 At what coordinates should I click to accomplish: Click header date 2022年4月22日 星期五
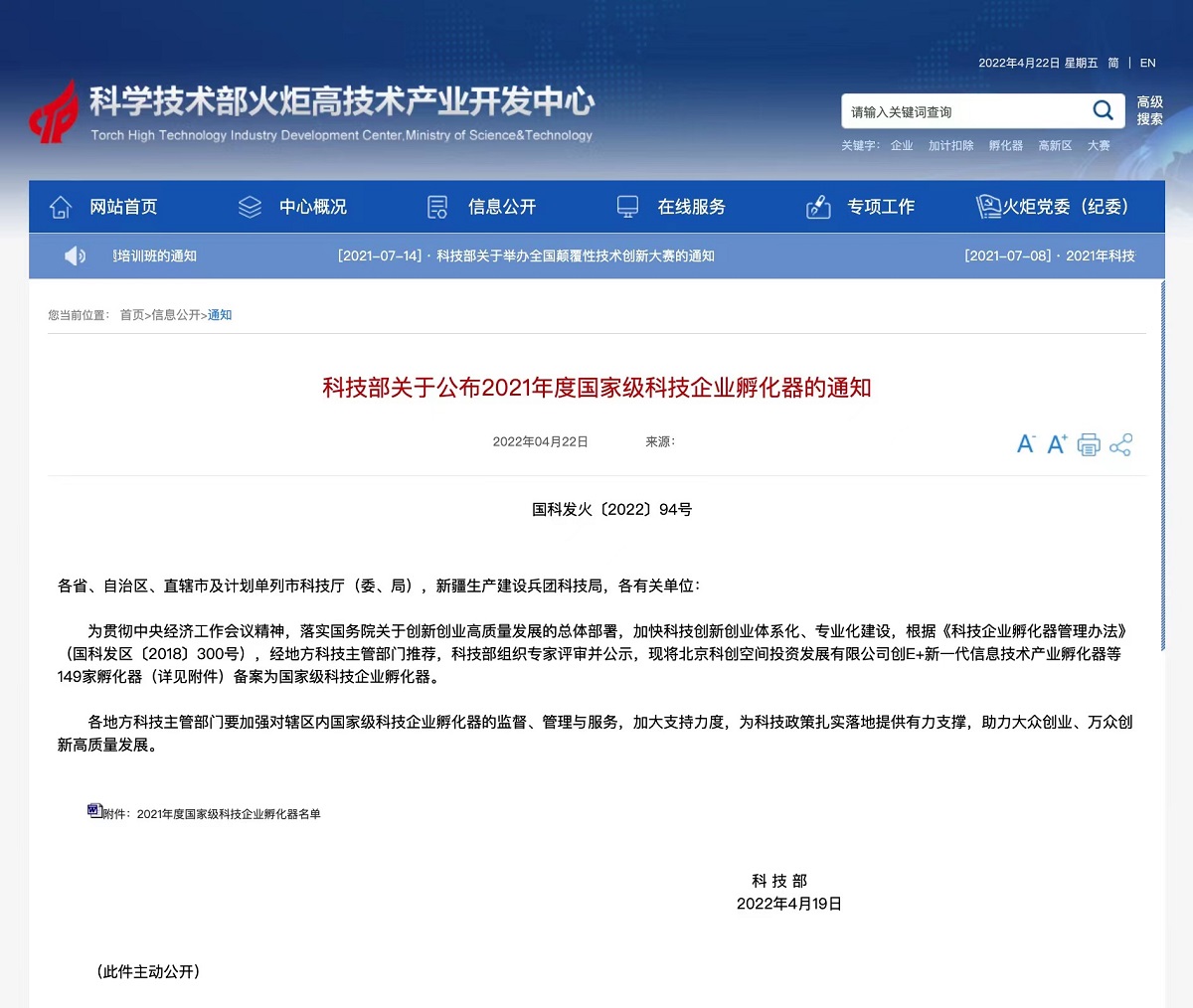click(1038, 63)
